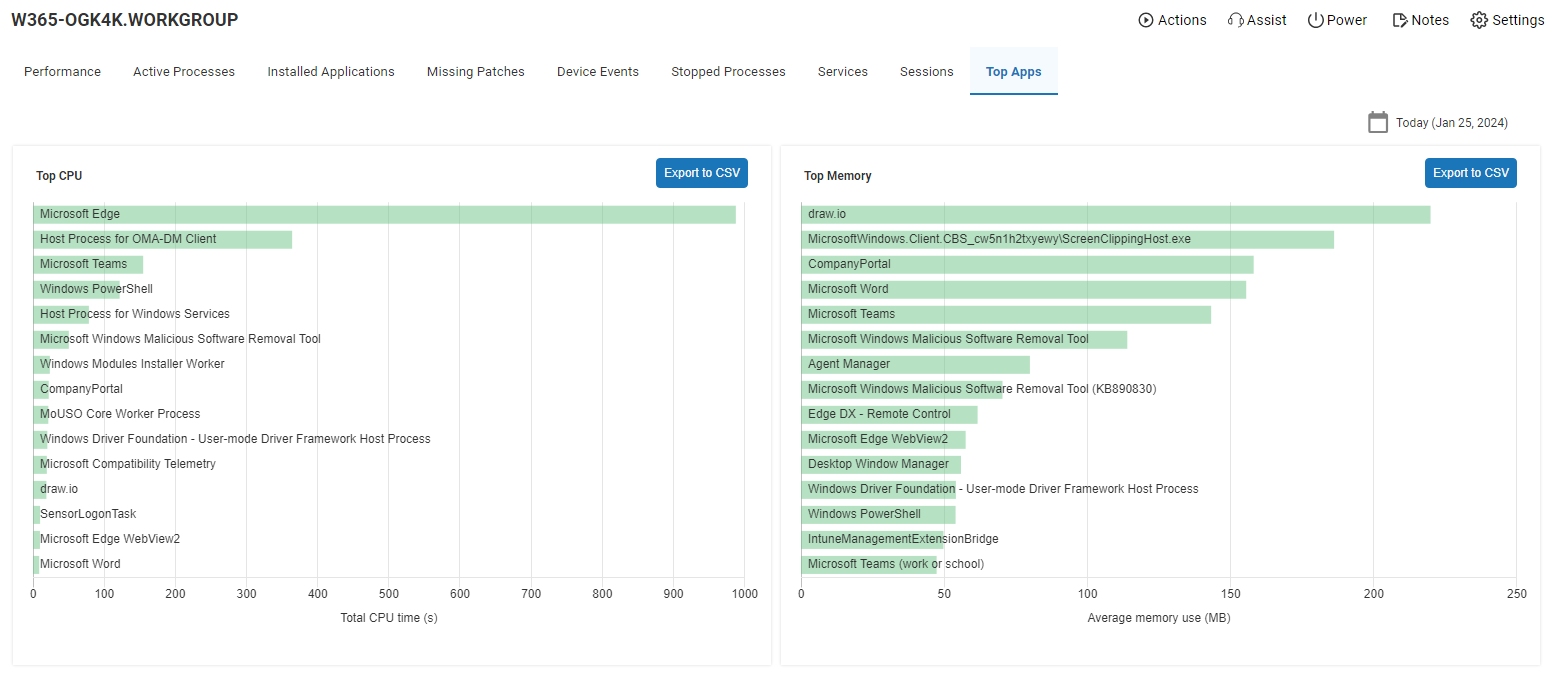
Task: Click the plain Microsoft Teams bar in Top Memory
Action: (1006, 314)
